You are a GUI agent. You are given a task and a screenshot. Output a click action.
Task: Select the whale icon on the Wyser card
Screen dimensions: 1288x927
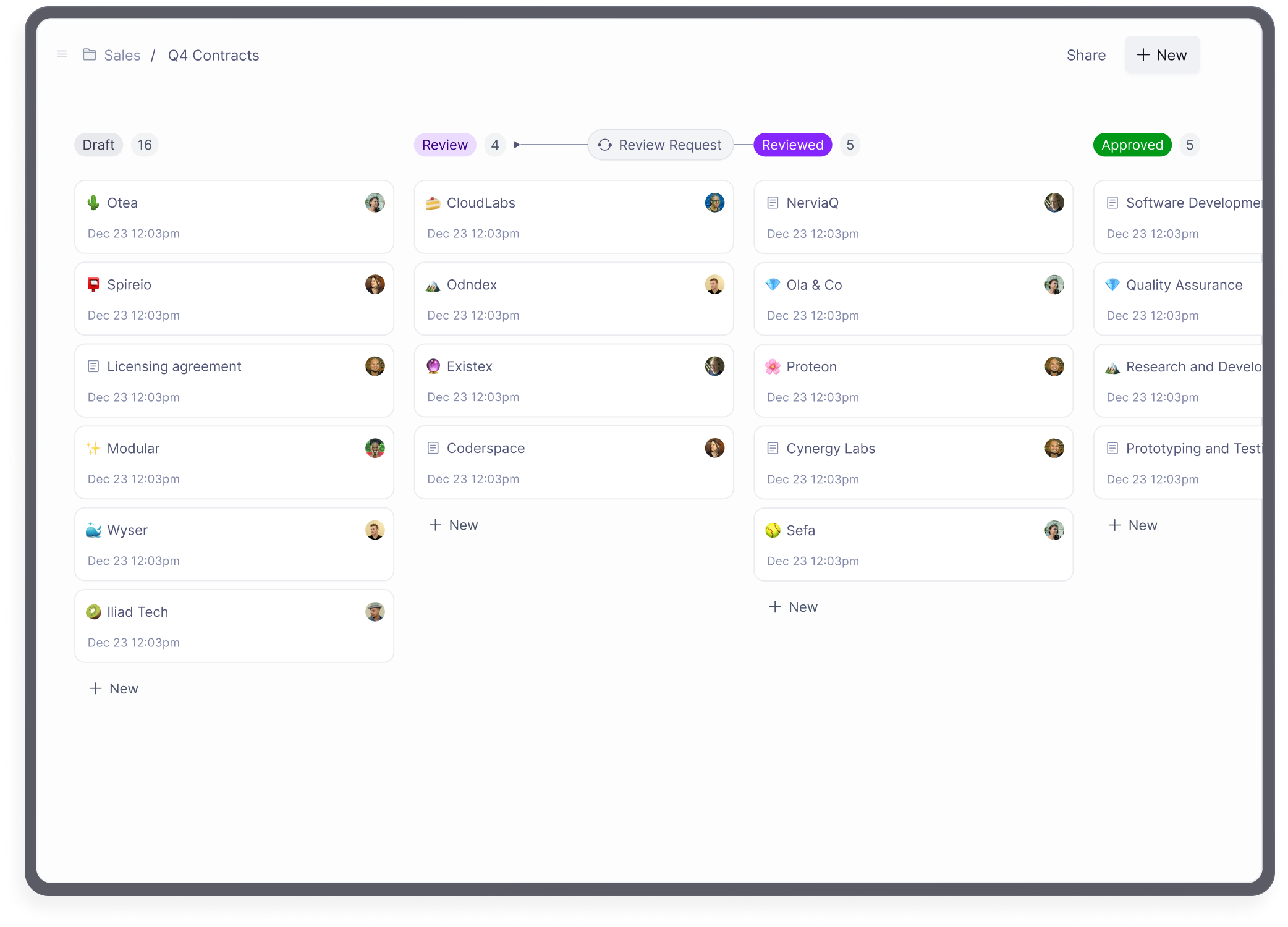pyautogui.click(x=93, y=530)
